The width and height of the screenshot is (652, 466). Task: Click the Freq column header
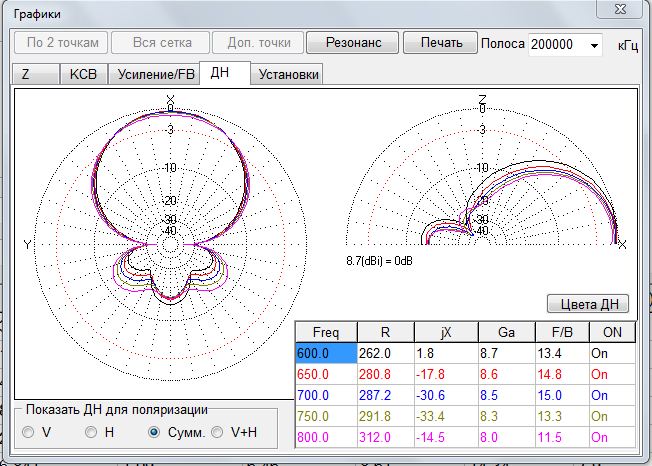(326, 331)
